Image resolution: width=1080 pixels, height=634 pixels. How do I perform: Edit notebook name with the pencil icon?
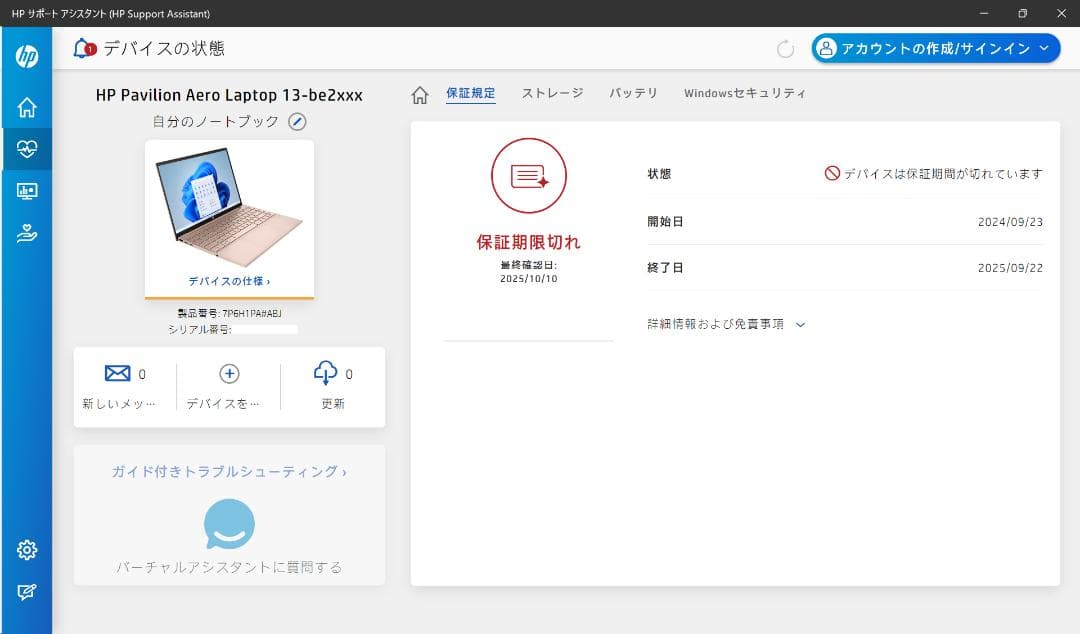(295, 121)
